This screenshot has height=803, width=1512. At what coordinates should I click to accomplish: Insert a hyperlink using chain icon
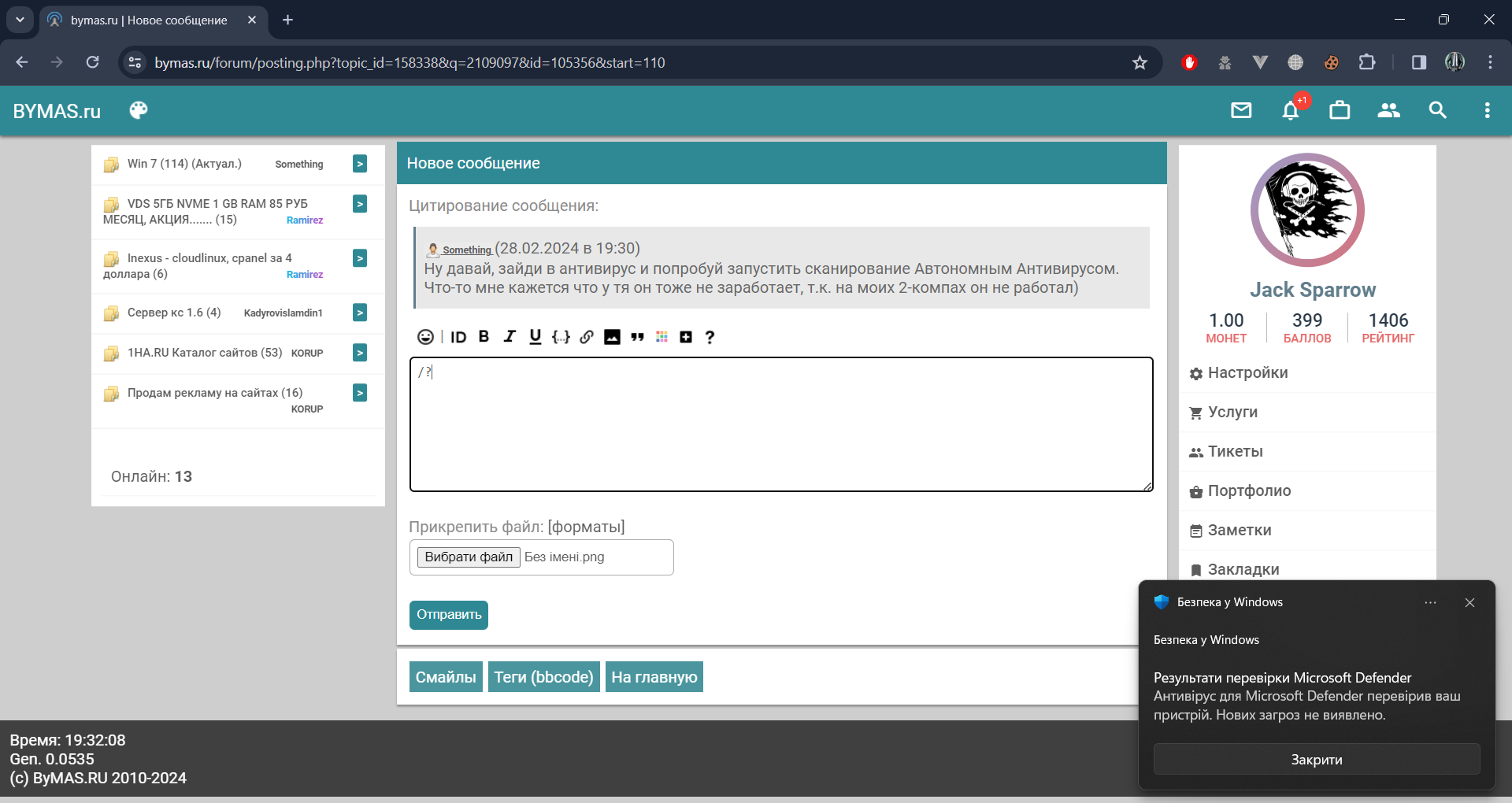587,337
